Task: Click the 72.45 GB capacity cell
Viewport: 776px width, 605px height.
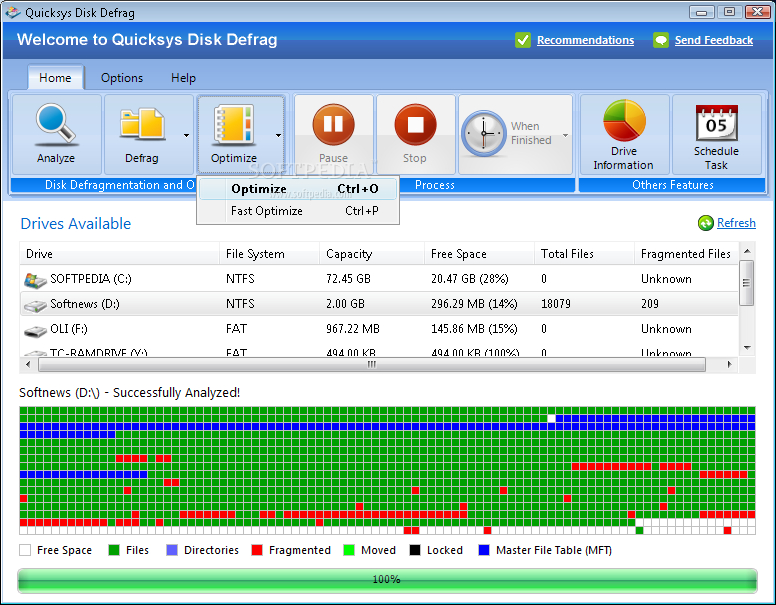Action: (348, 279)
